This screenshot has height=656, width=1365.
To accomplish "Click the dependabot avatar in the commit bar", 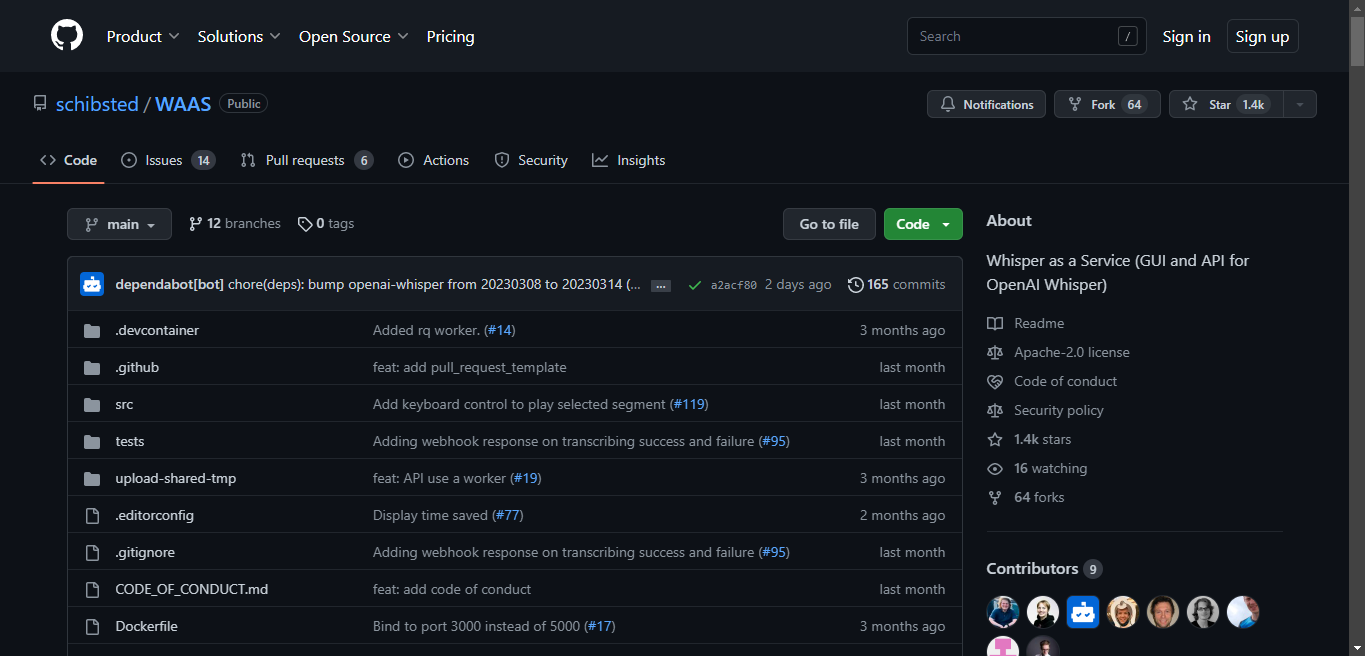I will (92, 284).
